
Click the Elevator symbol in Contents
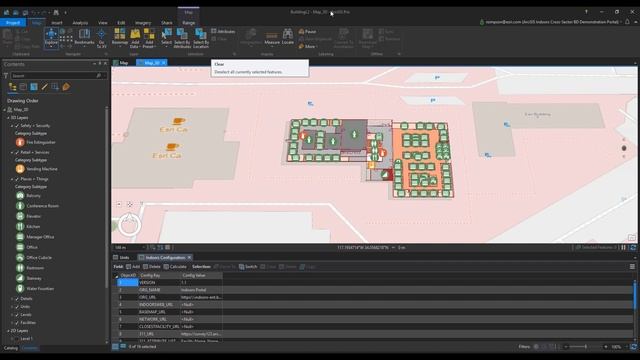coord(20,216)
